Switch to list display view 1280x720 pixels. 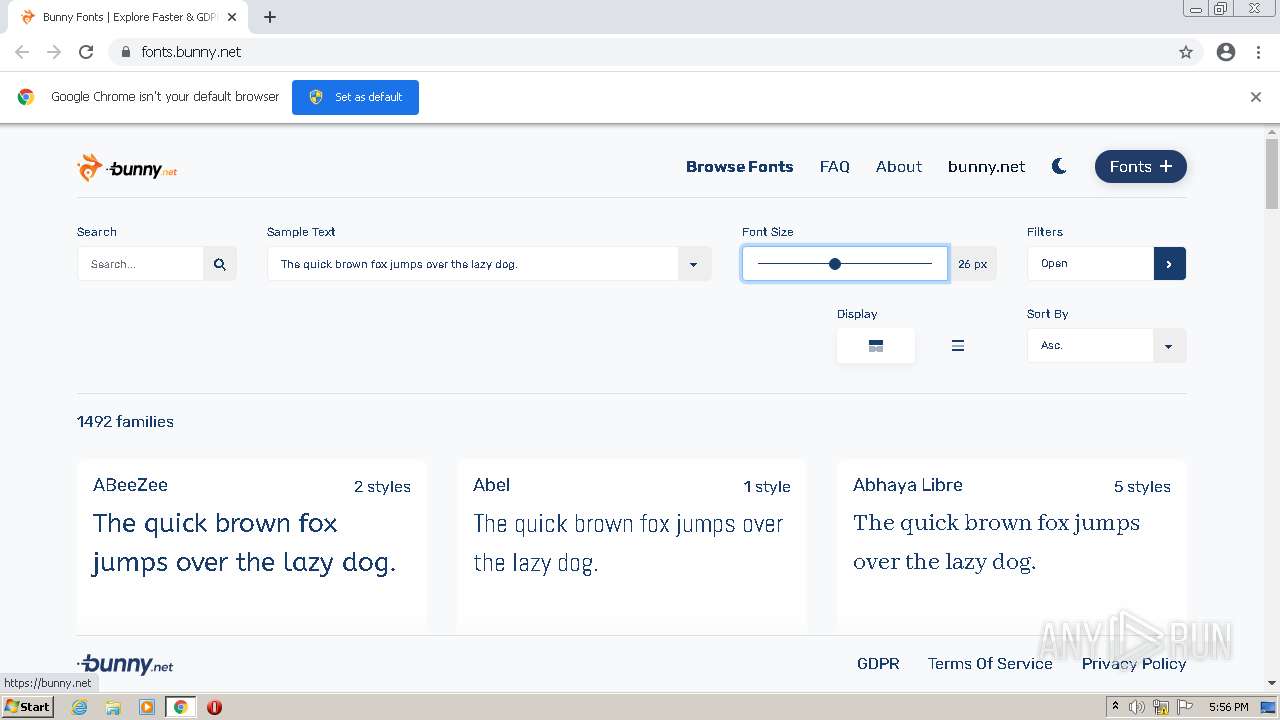click(x=957, y=346)
